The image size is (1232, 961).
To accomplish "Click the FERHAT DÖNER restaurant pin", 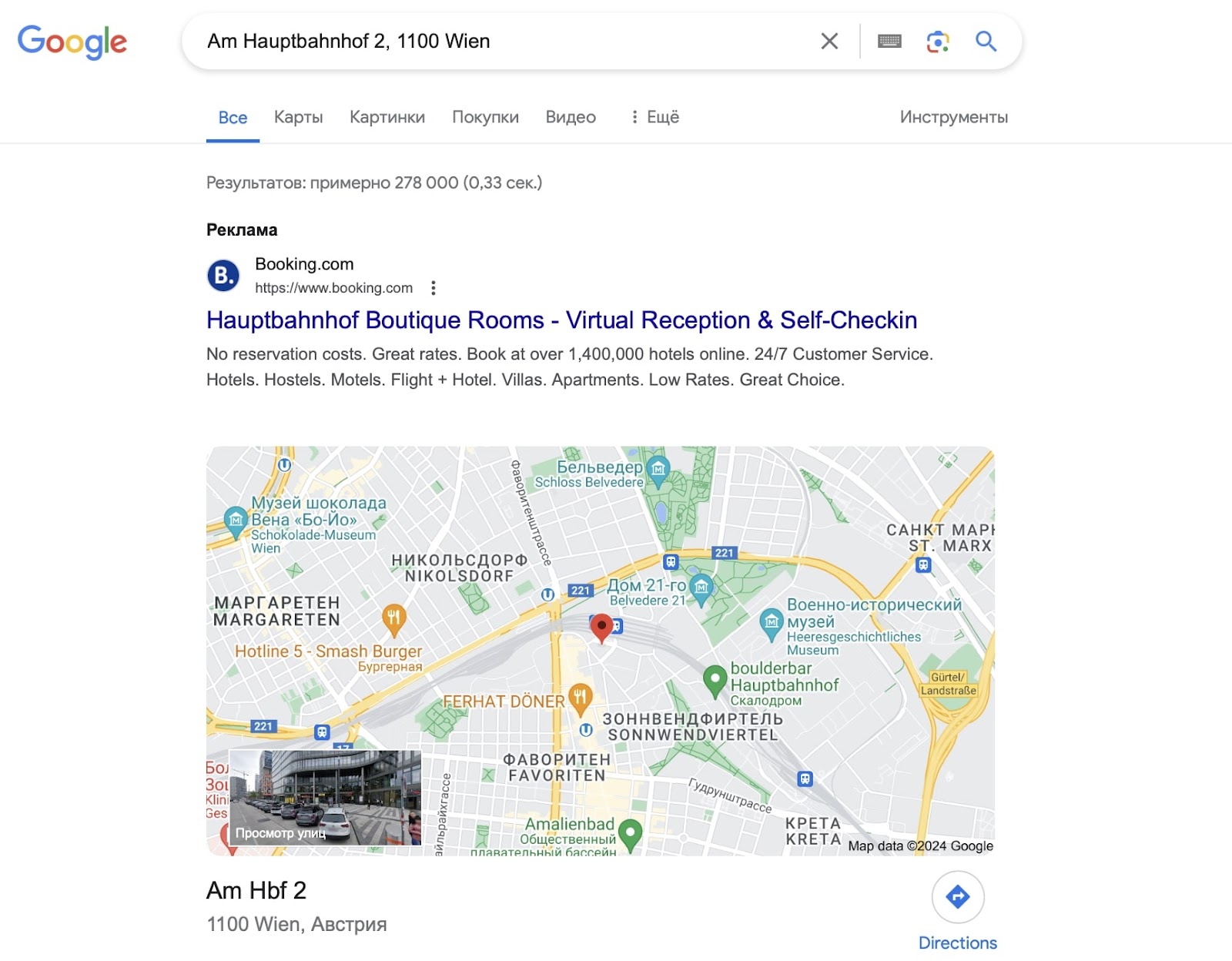I will 581,699.
